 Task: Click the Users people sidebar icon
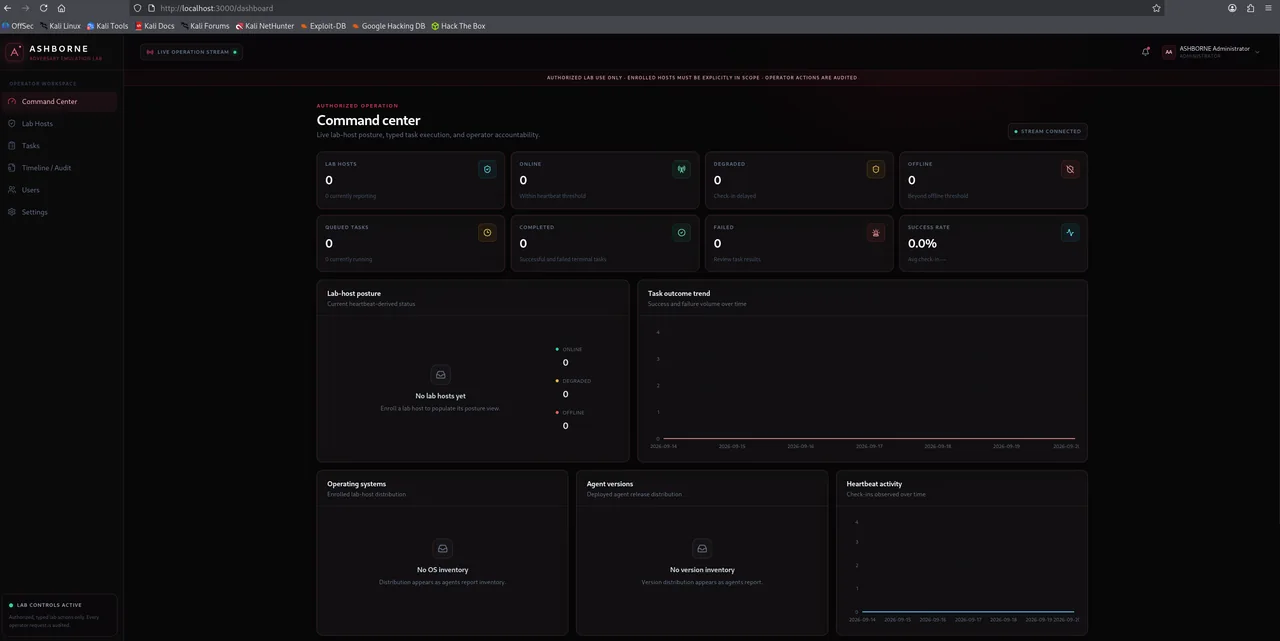point(12,190)
